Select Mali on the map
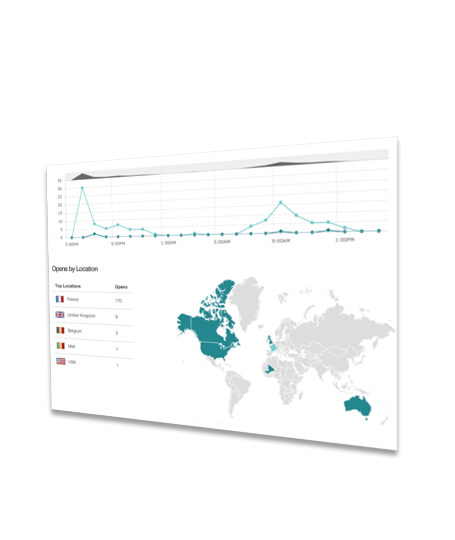The image size is (455, 540). tap(269, 370)
